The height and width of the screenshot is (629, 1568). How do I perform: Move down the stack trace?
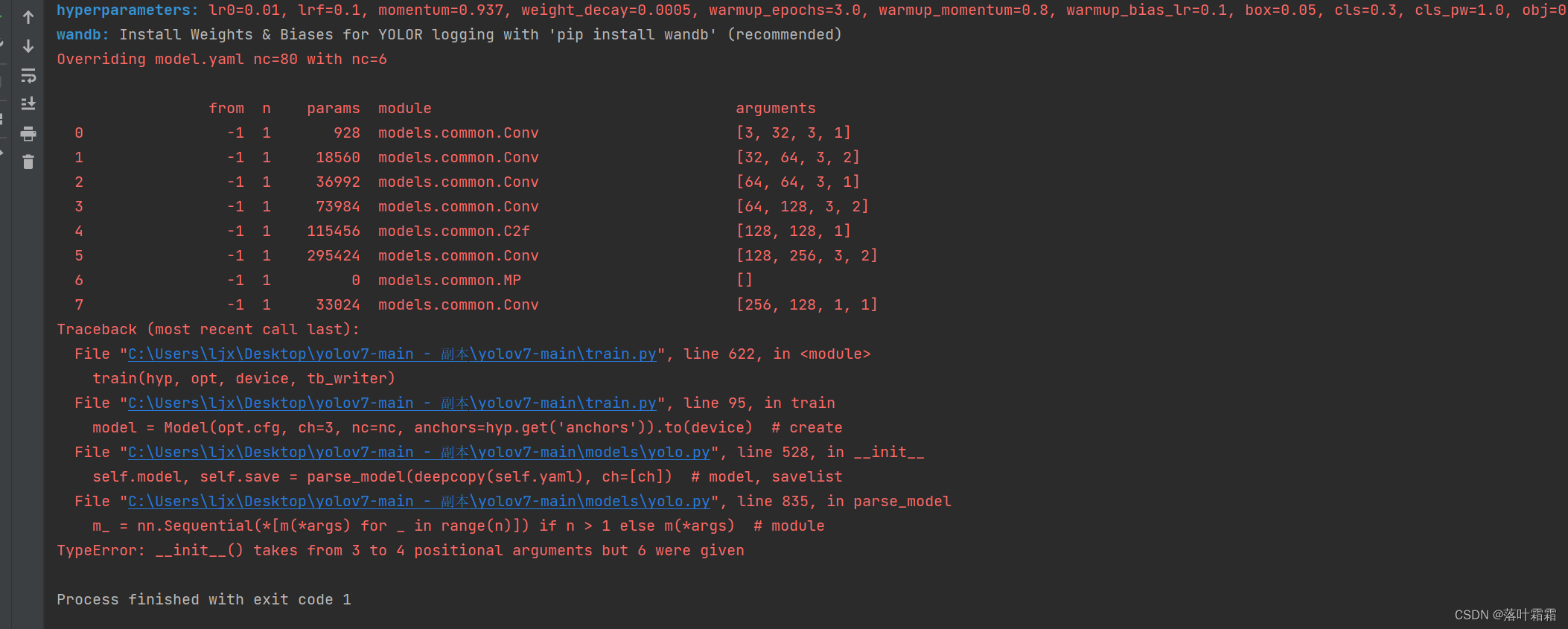[28, 46]
